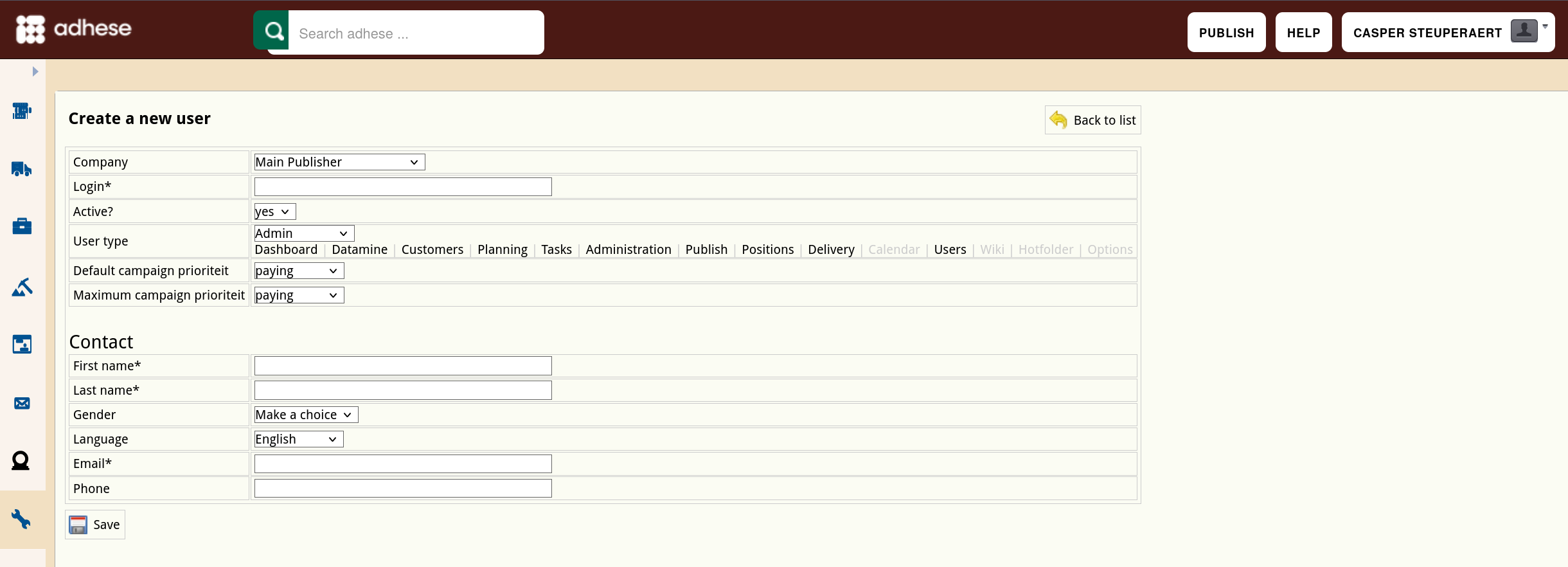Toggle the Hotfolder permission option
Screen dimensions: 1568x567
(1046, 249)
